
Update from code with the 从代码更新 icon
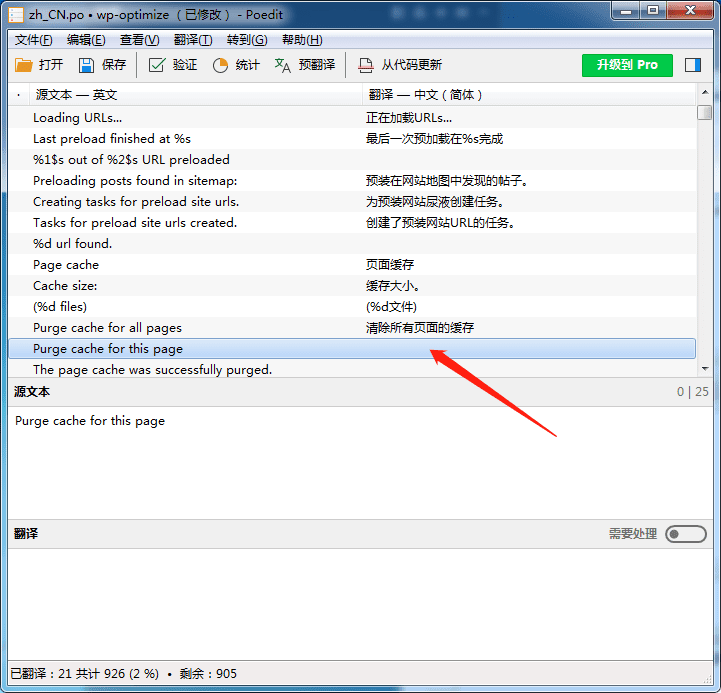click(x=366, y=65)
